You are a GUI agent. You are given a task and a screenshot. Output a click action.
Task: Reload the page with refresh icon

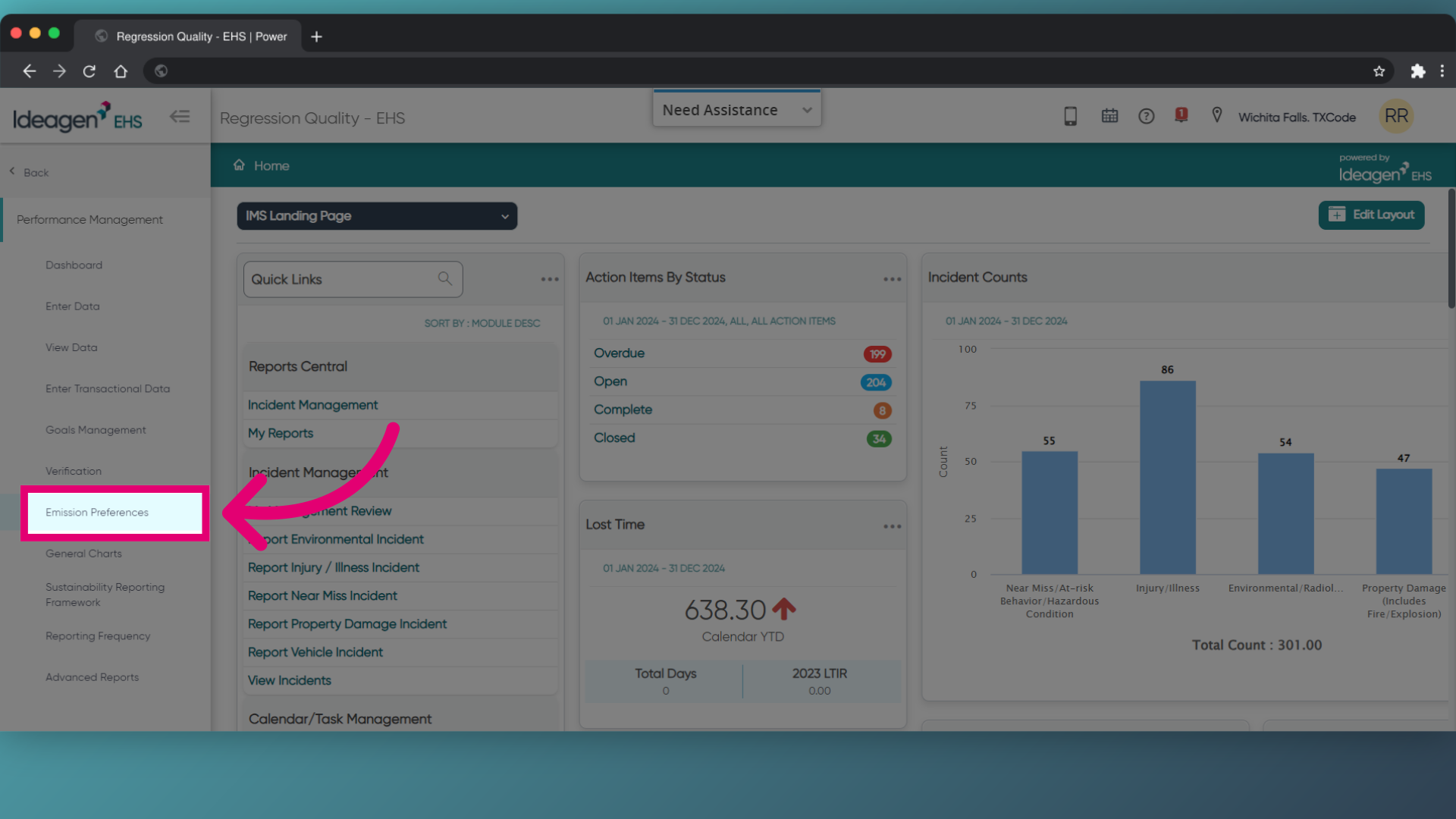[x=89, y=71]
